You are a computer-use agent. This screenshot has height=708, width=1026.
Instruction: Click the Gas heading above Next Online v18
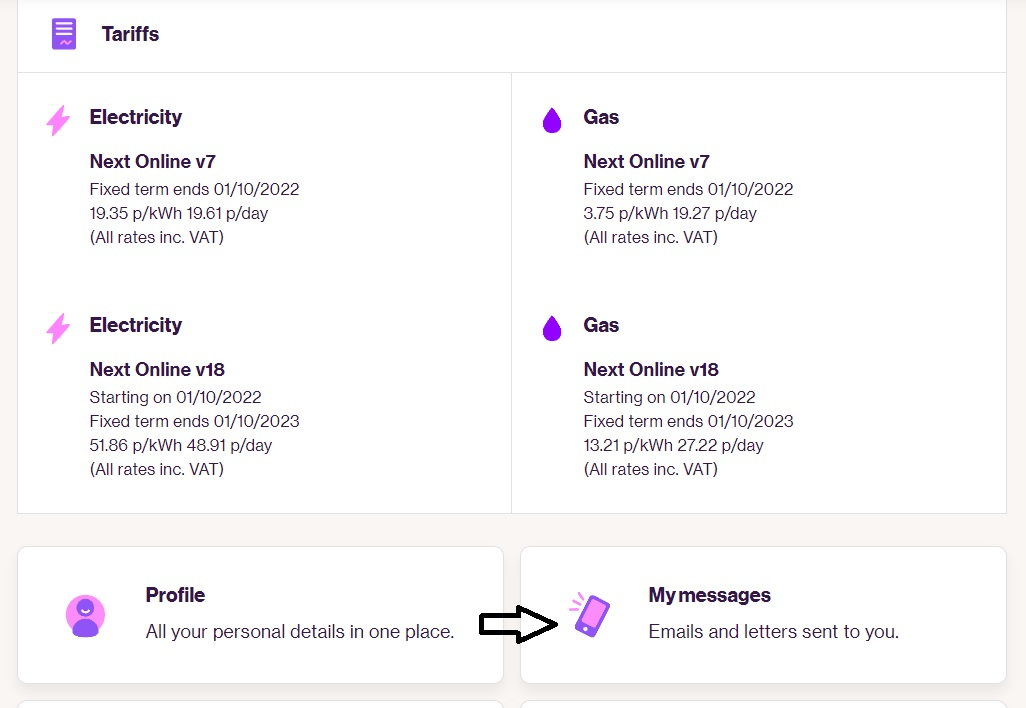pos(601,325)
